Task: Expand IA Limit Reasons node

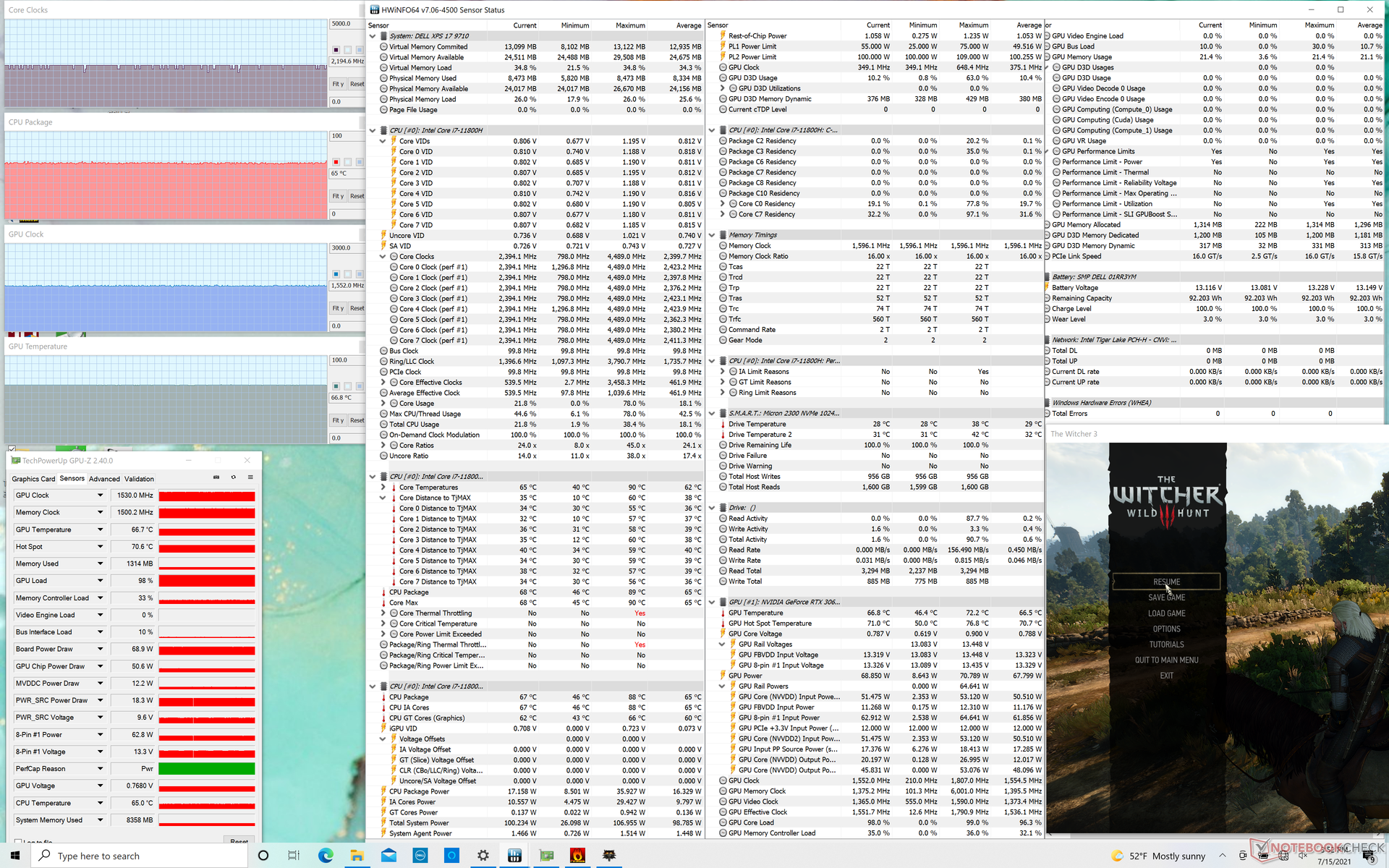Action: point(722,371)
